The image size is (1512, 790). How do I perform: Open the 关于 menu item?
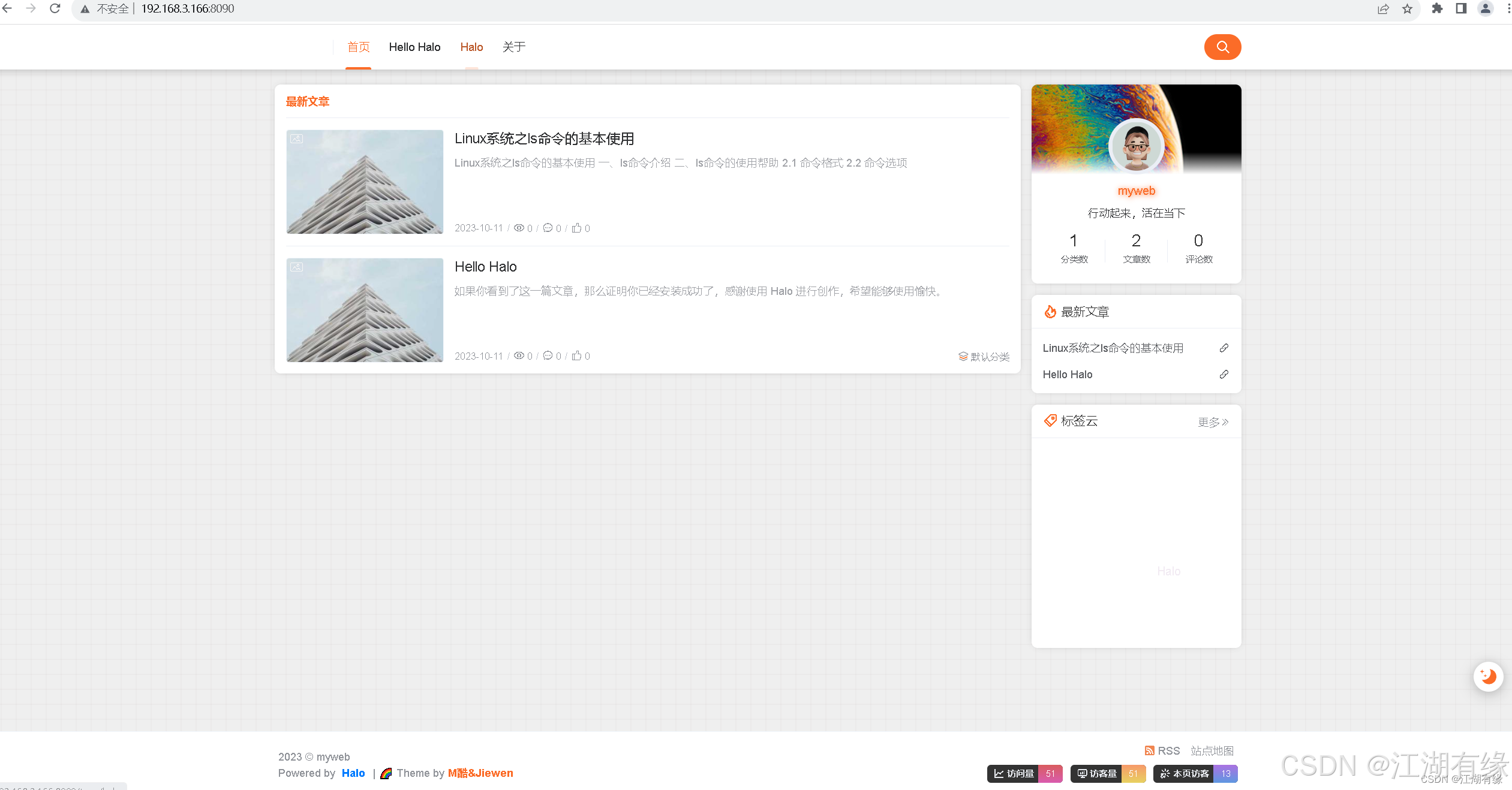514,47
